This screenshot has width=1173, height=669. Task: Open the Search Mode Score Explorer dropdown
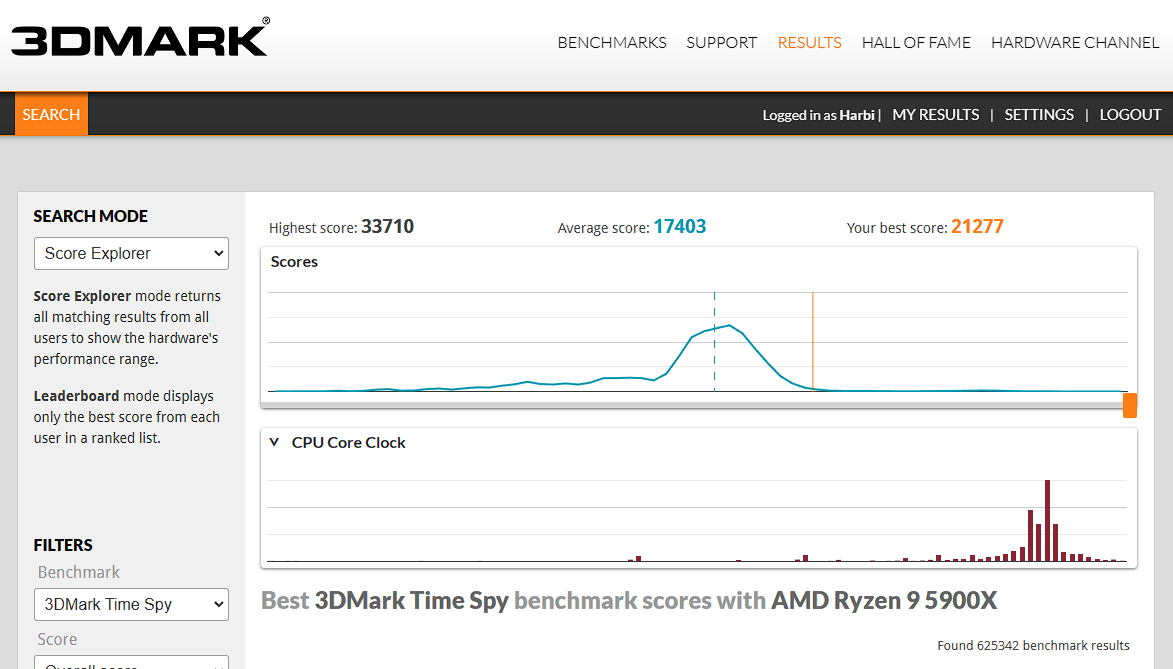click(131, 253)
